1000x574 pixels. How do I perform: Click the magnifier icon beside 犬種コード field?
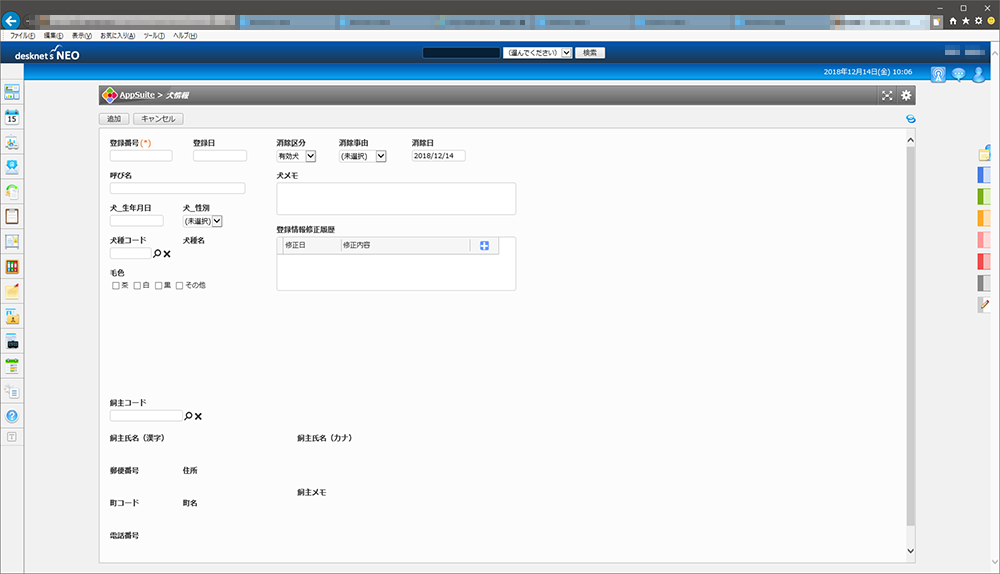(x=157, y=254)
